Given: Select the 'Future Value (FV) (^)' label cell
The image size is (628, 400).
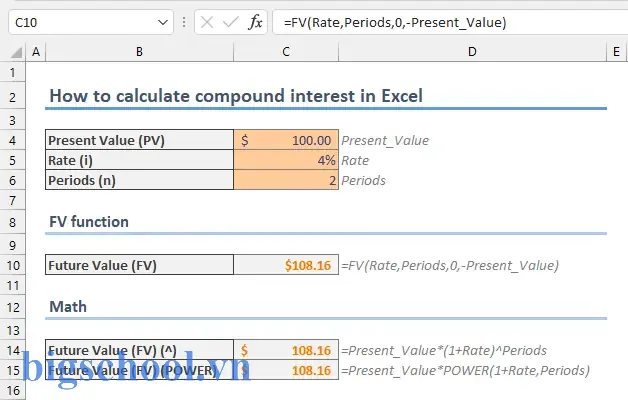Looking at the screenshot, I should coord(139,350).
